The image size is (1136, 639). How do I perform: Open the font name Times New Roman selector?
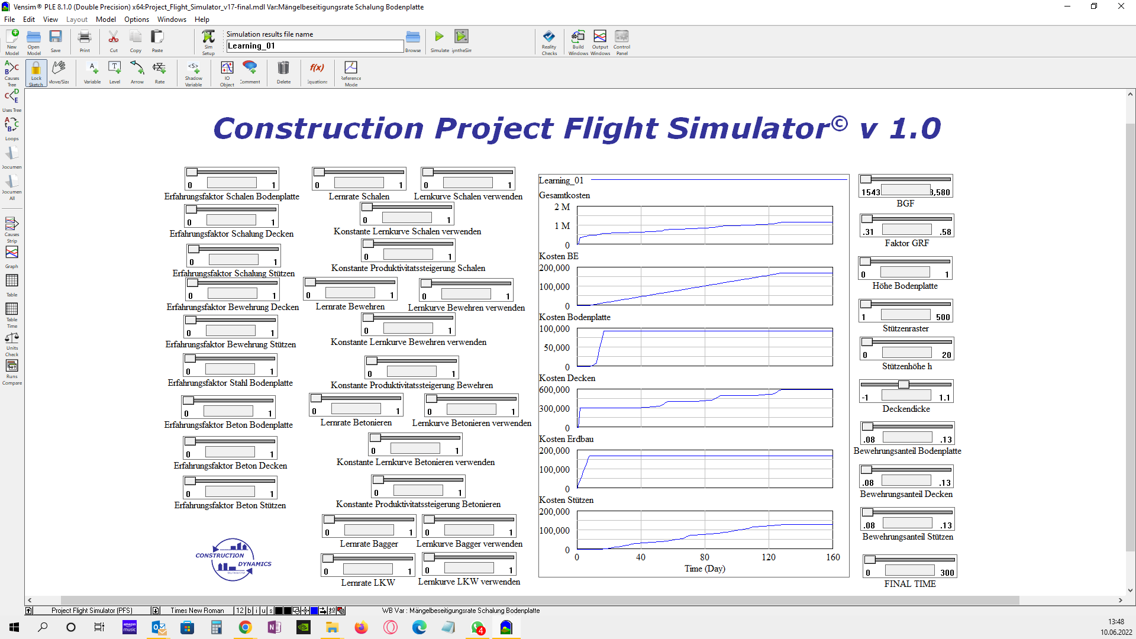[x=196, y=610]
